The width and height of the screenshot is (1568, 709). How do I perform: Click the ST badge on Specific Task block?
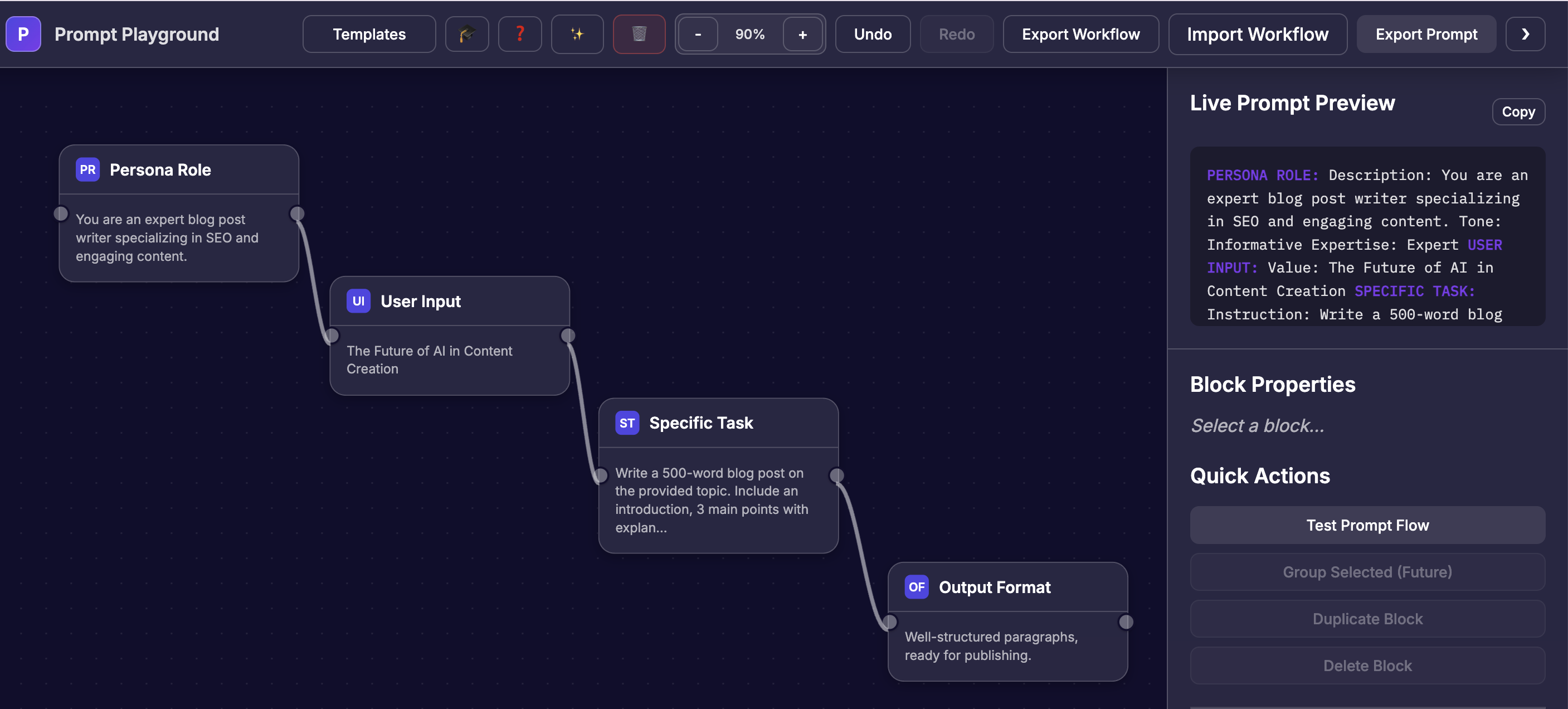tap(627, 423)
